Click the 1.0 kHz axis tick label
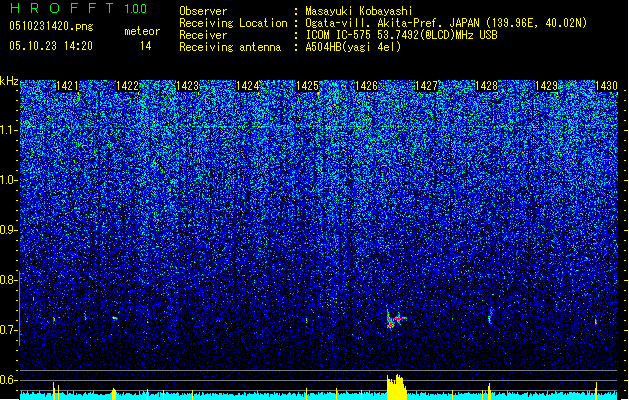Viewport: 629px width, 400px height. coord(9,181)
